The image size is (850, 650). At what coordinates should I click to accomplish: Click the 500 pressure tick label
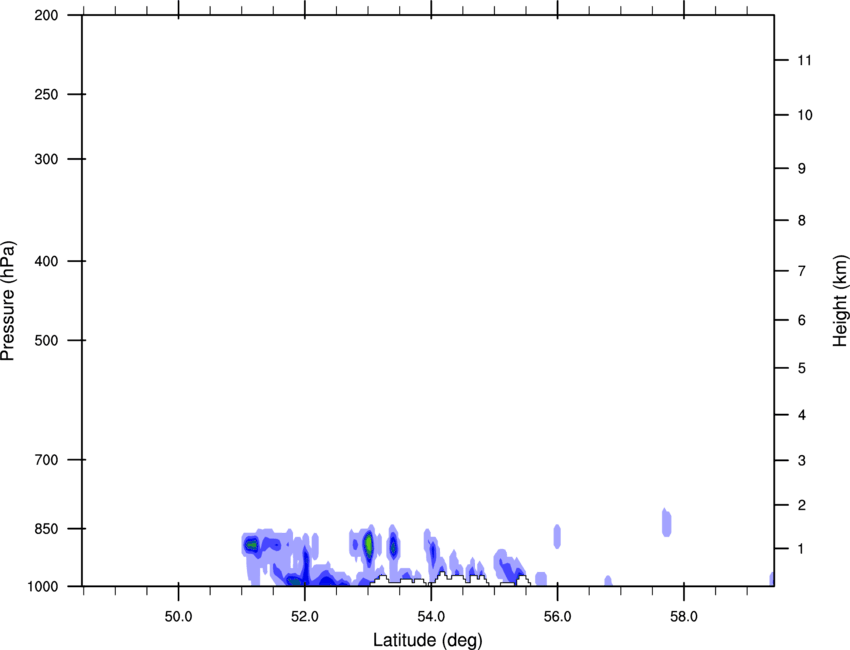[47, 340]
